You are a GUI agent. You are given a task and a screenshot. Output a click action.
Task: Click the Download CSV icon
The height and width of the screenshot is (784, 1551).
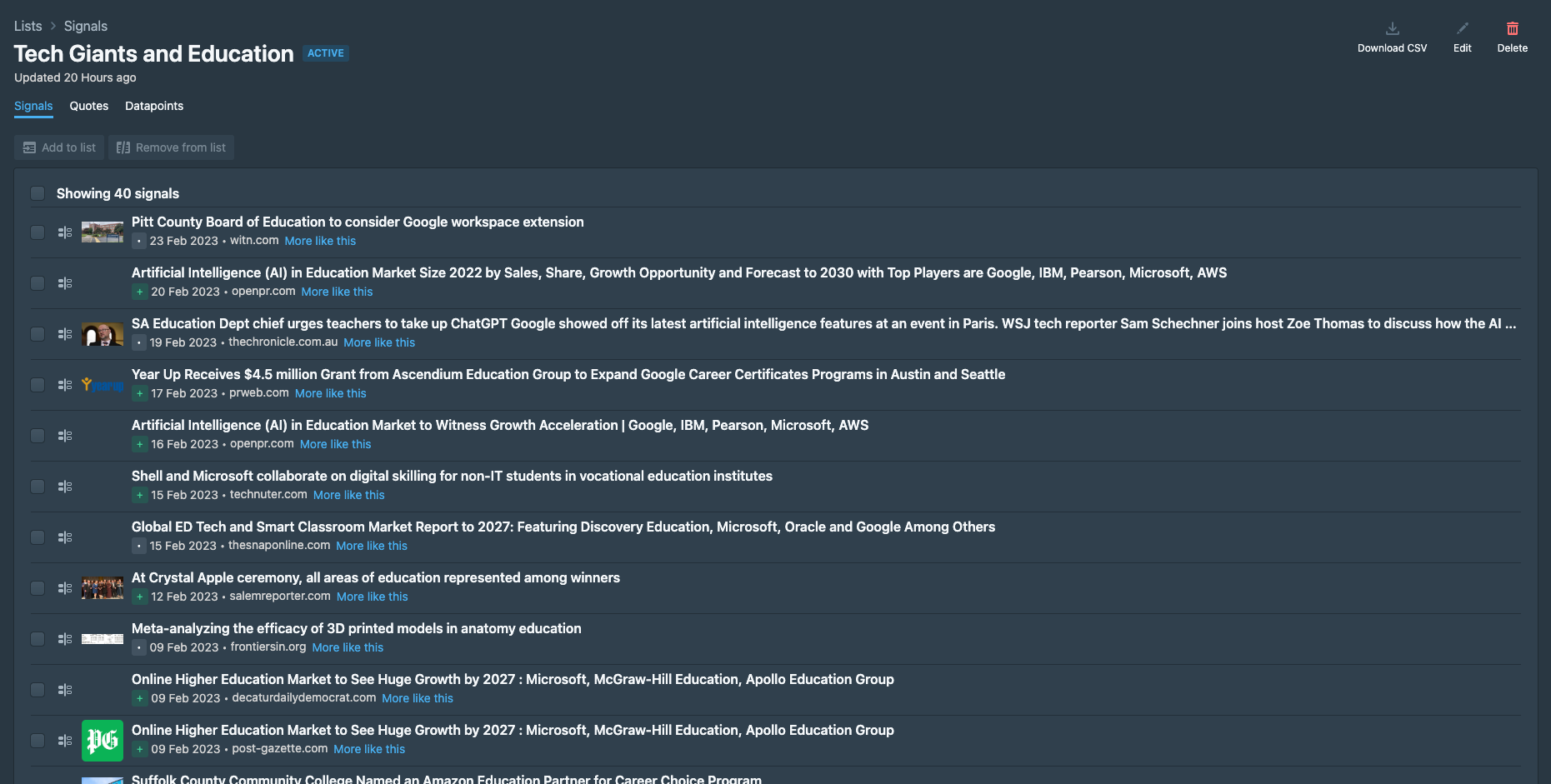point(1392,28)
